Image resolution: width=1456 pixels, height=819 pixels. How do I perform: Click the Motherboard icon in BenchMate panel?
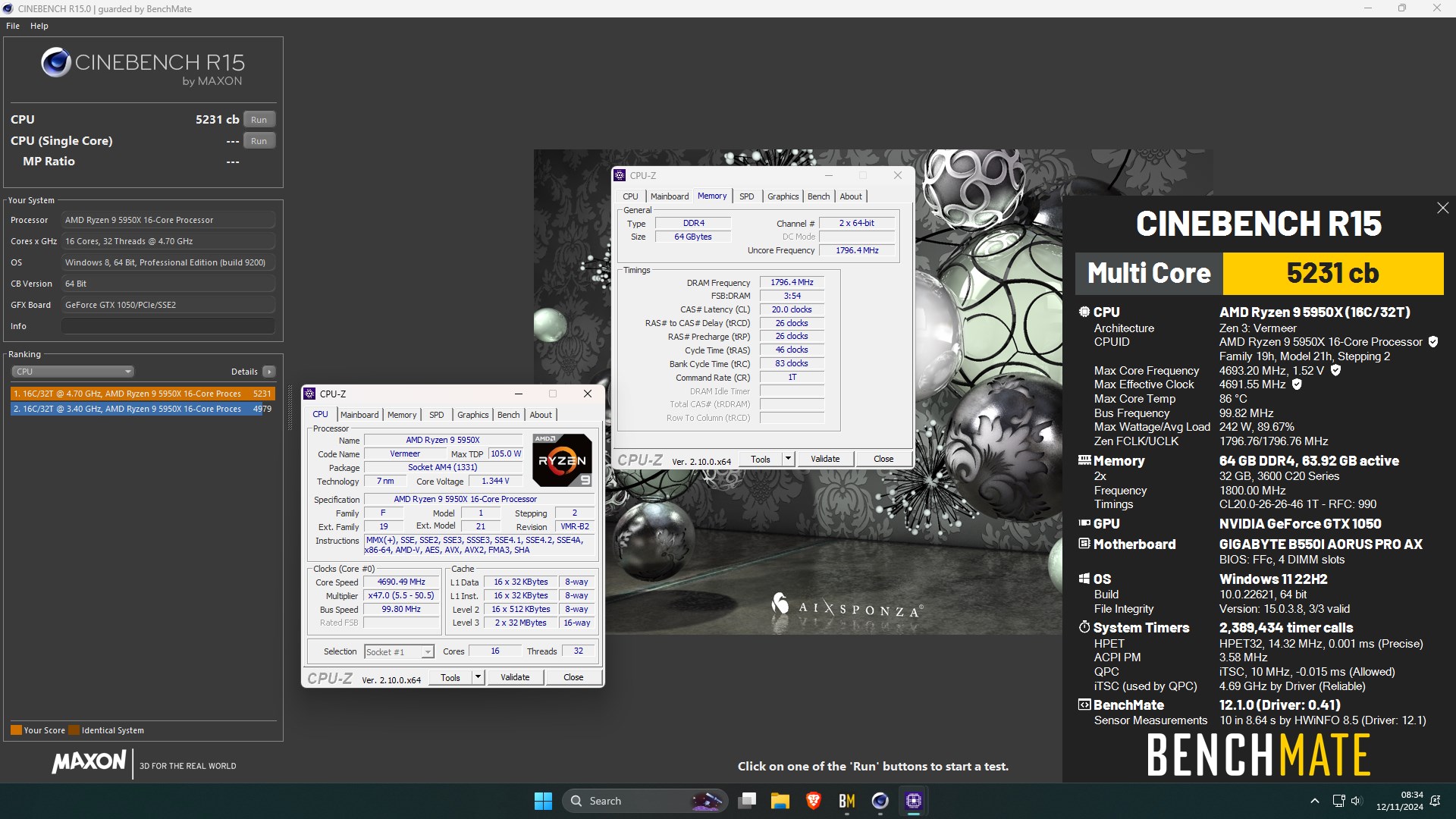tap(1084, 544)
